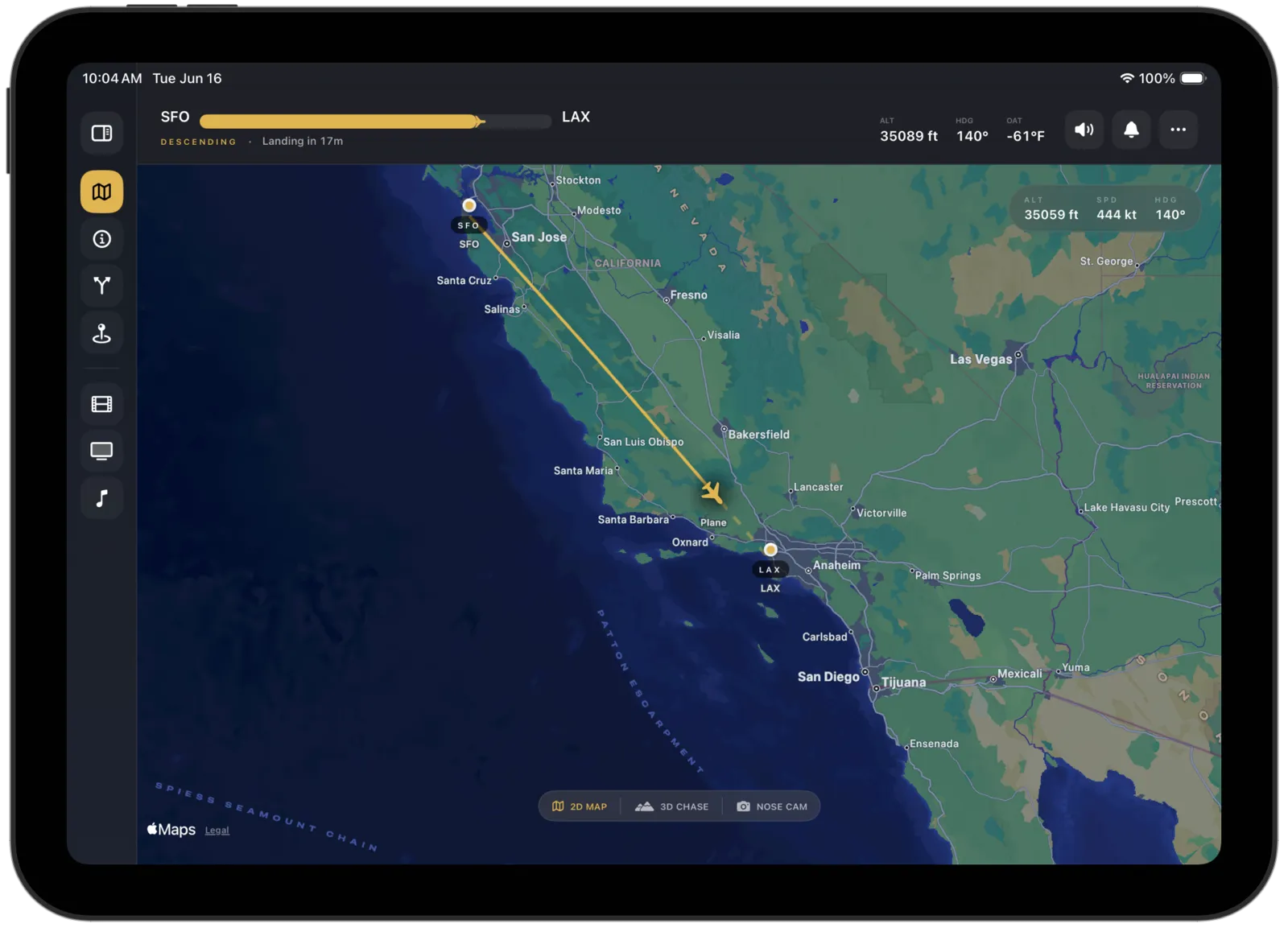Click the Mexicali map label
The image size is (1288, 936).
pyautogui.click(x=1019, y=674)
